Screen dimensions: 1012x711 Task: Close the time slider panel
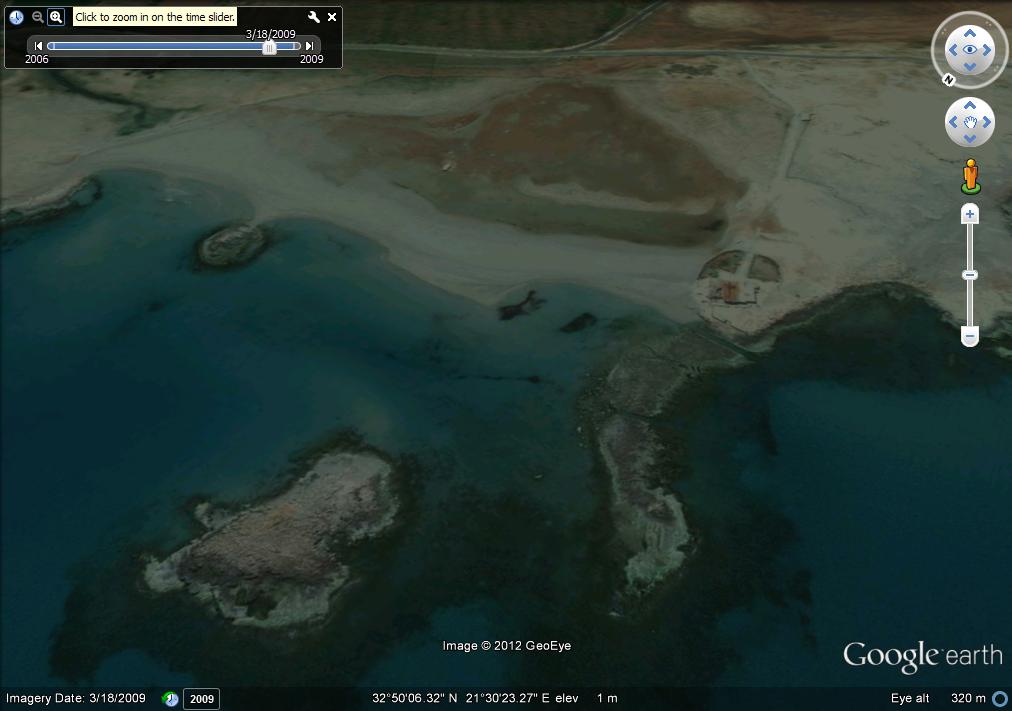(x=332, y=17)
